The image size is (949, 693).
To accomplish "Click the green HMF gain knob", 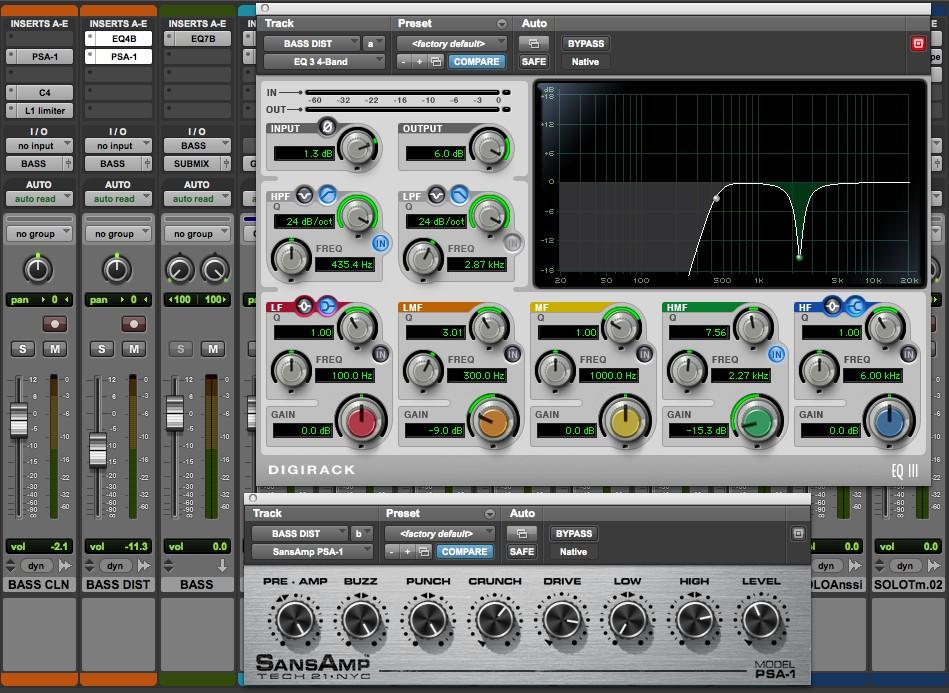I will (757, 422).
